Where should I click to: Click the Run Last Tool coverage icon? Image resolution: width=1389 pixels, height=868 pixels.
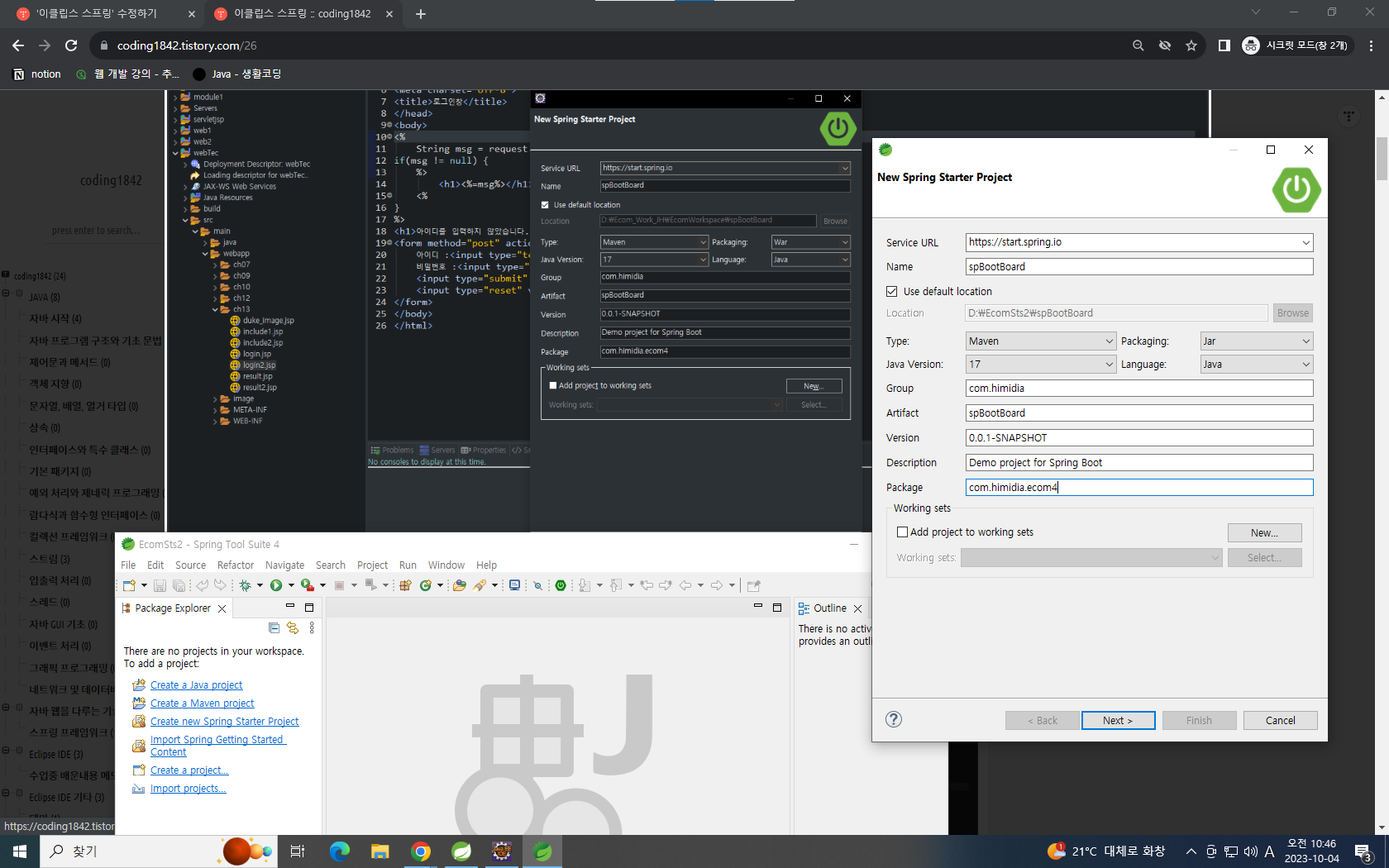pyautogui.click(x=307, y=585)
